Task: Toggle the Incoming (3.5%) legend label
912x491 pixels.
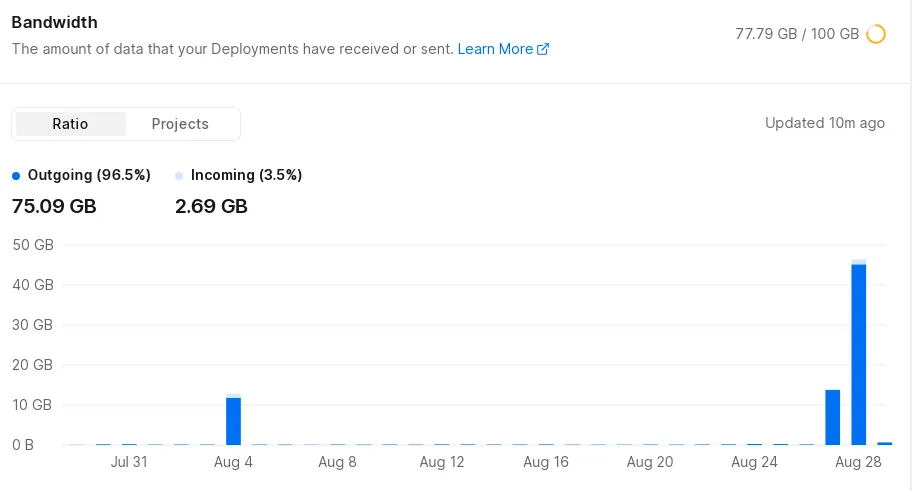Action: click(x=246, y=175)
